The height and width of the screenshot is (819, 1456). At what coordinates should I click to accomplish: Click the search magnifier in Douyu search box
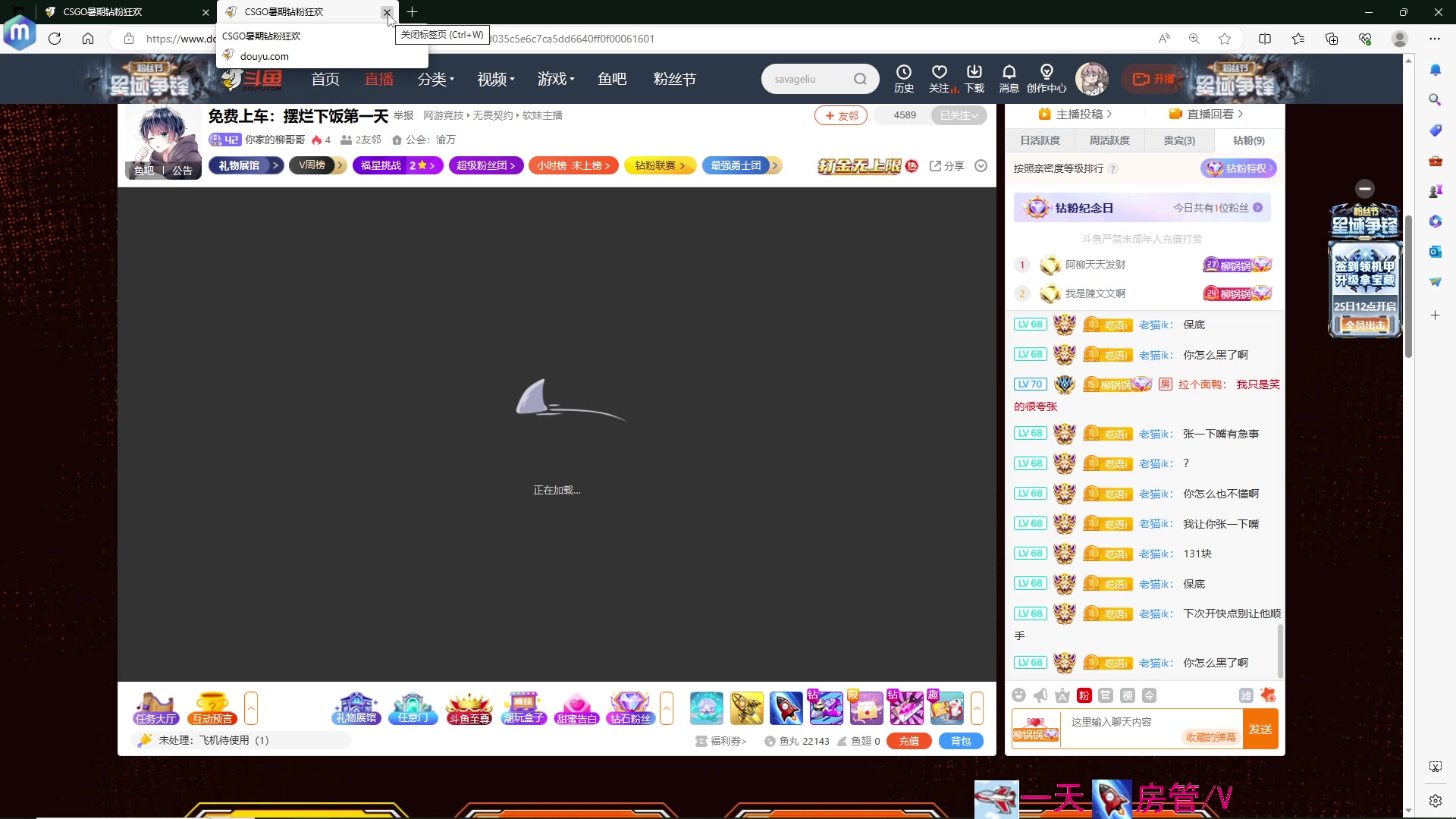860,79
